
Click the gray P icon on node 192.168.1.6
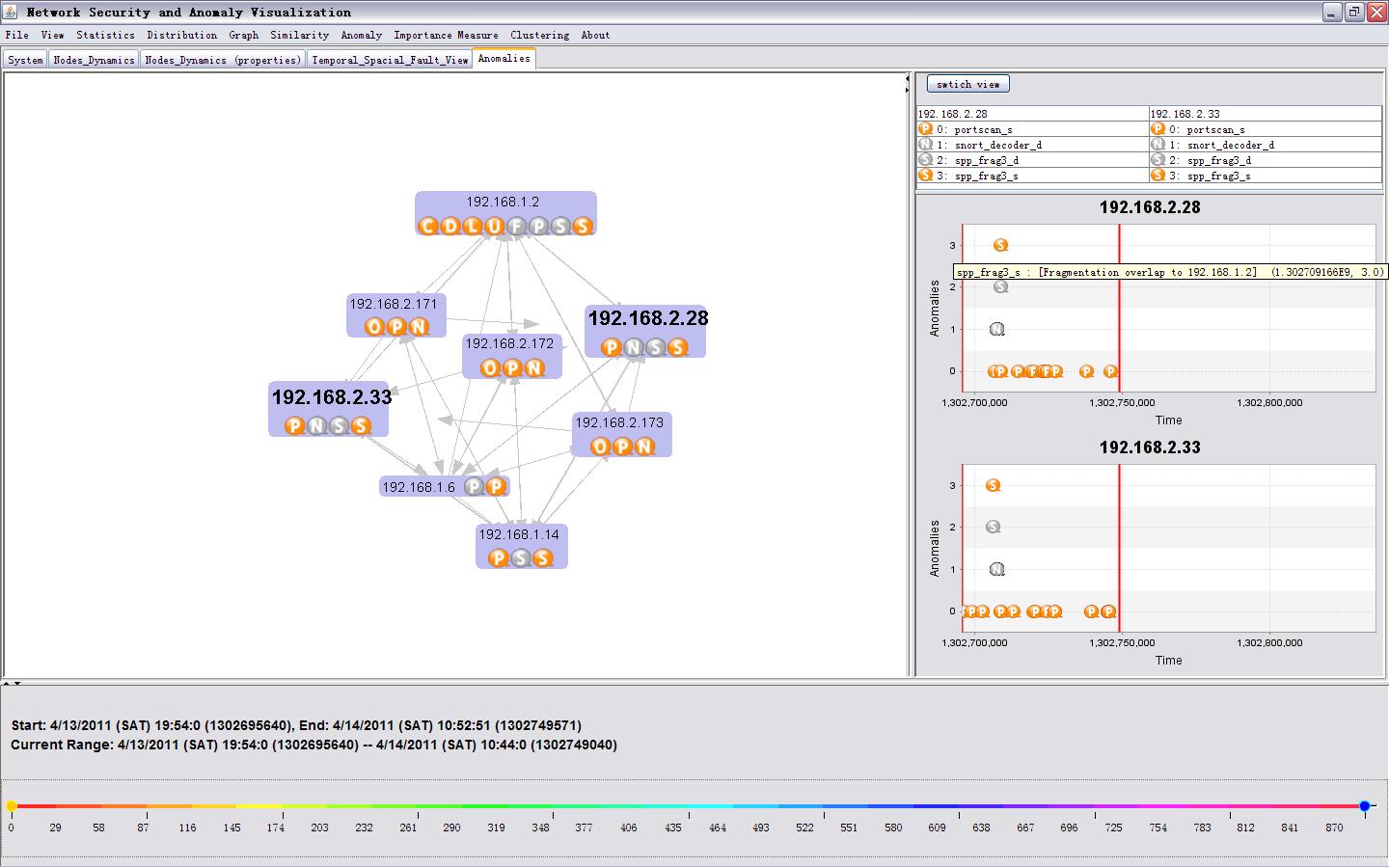(x=474, y=487)
